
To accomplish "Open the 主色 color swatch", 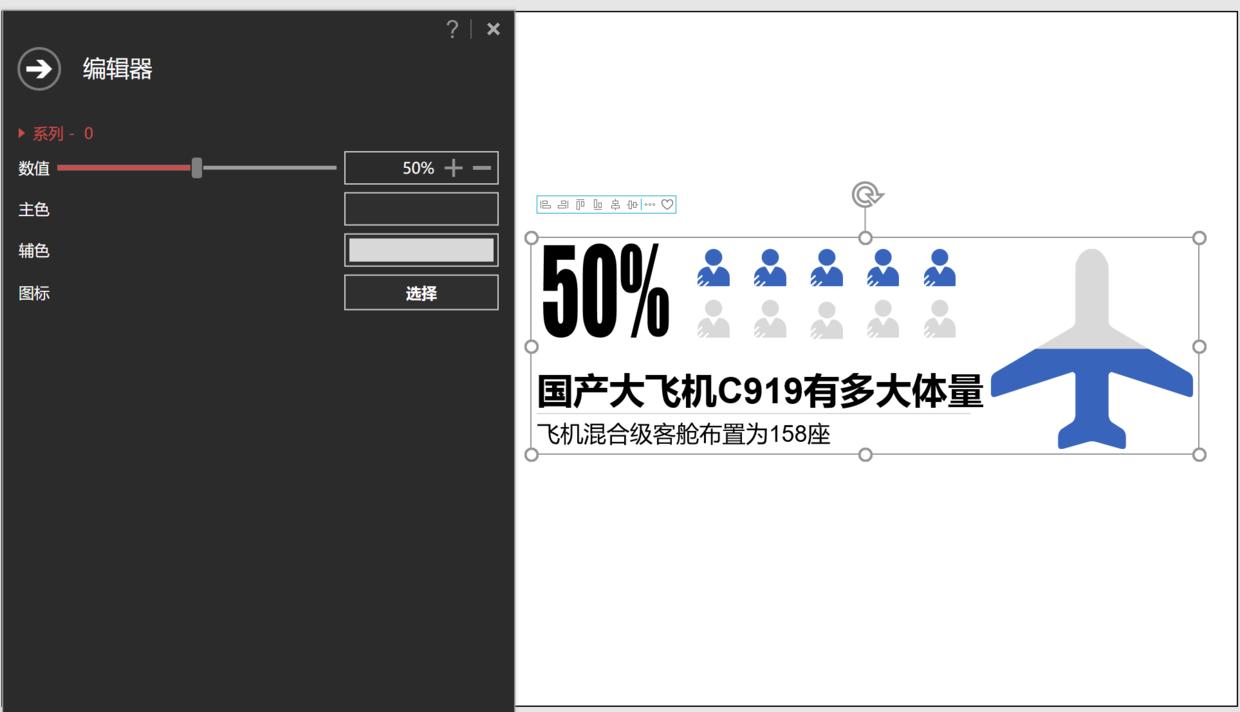I will (421, 209).
